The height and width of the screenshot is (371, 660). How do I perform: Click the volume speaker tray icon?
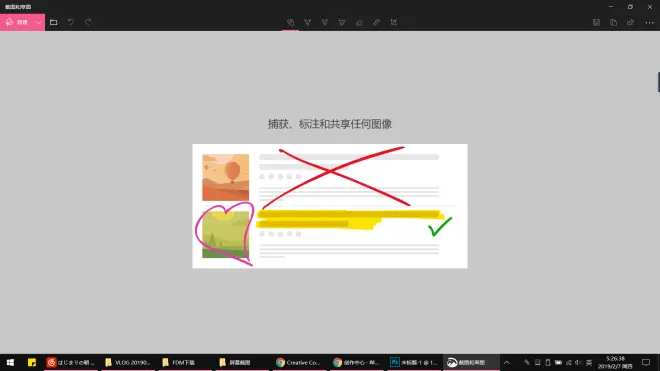pos(578,363)
